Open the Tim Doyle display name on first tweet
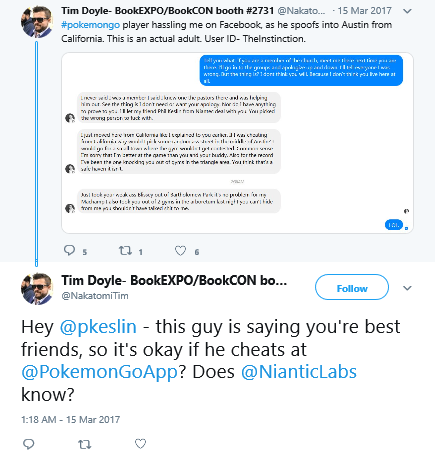Screen dimensions: 435x456 pyautogui.click(x=167, y=11)
